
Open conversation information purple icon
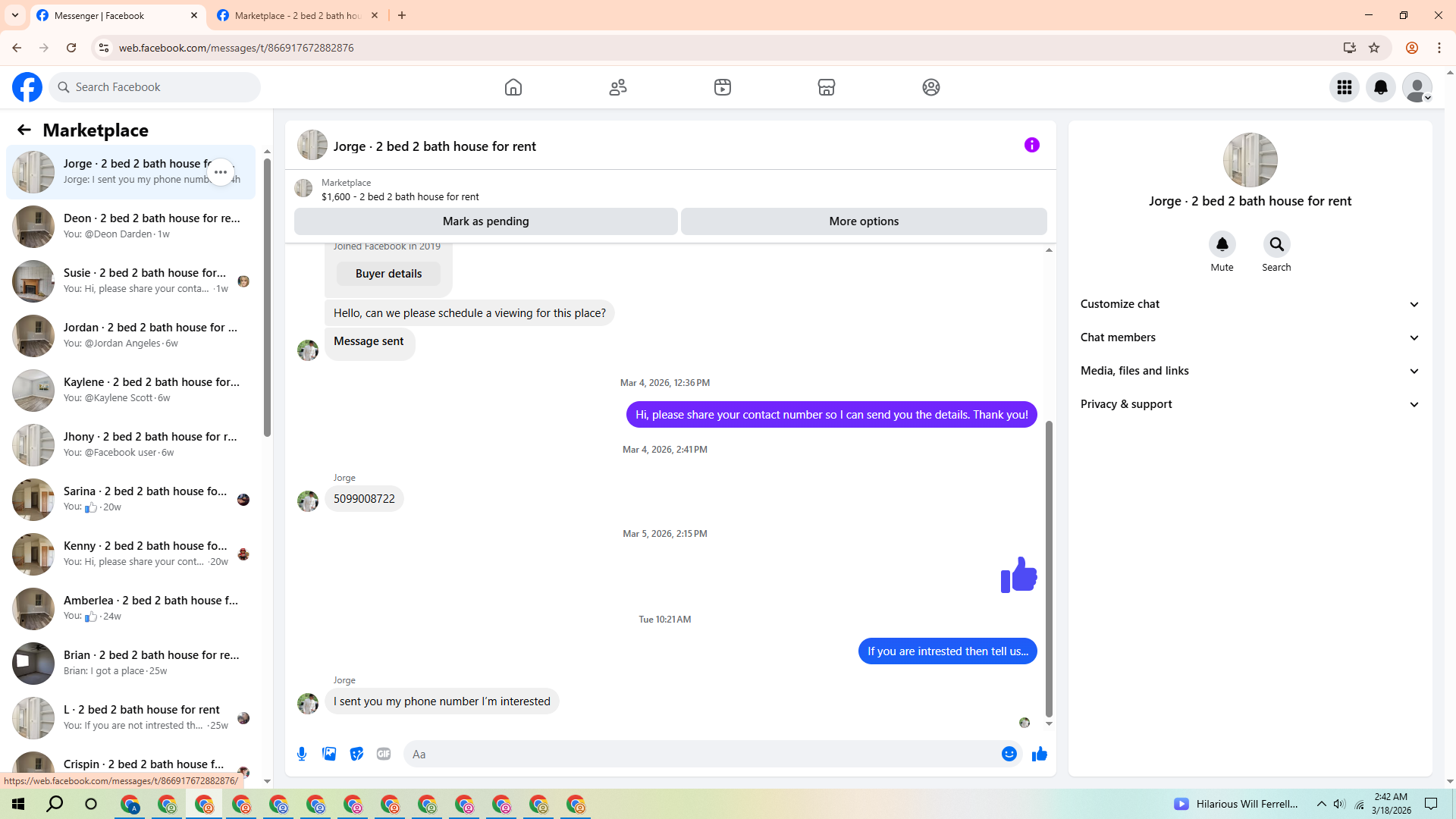point(1032,145)
